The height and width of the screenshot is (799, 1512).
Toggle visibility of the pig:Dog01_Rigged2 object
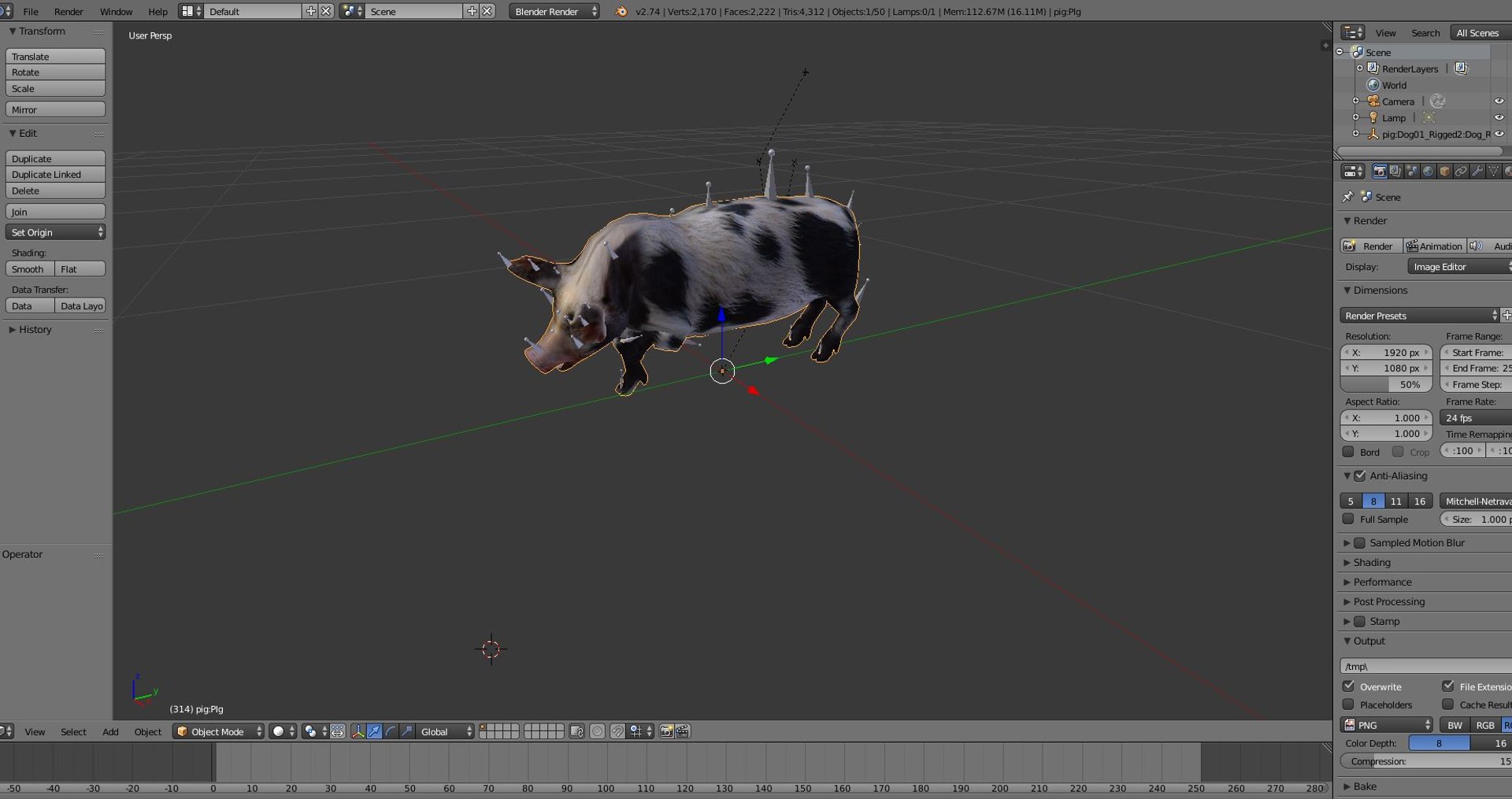(1499, 134)
